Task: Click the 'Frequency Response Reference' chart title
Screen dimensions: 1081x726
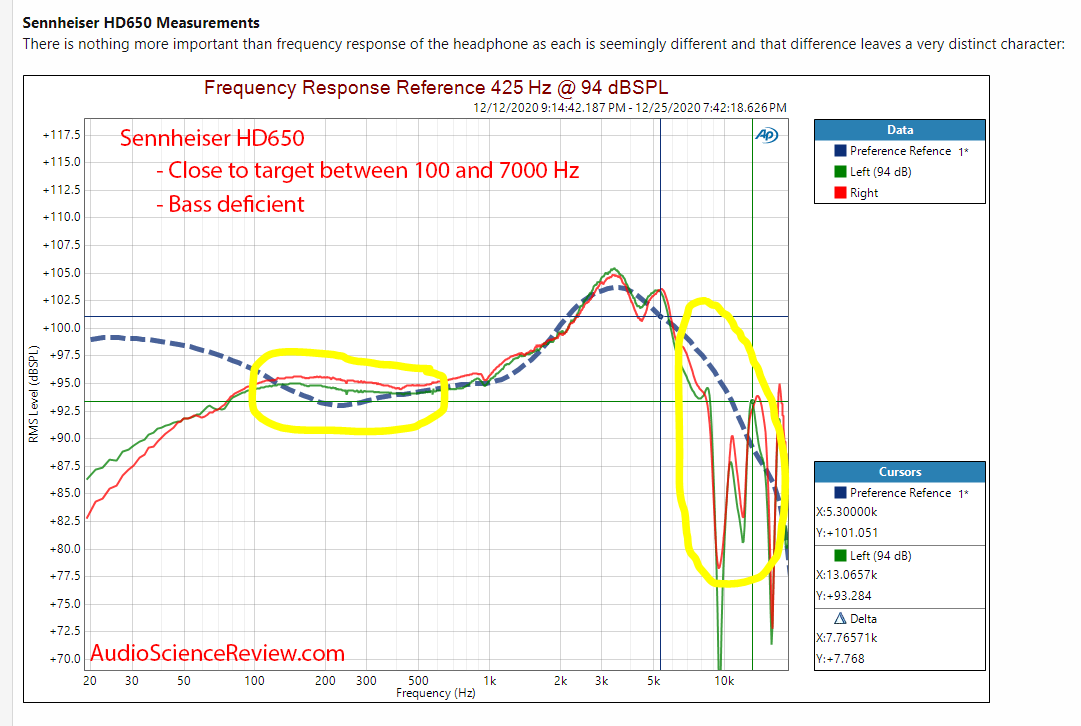Action: (x=435, y=88)
